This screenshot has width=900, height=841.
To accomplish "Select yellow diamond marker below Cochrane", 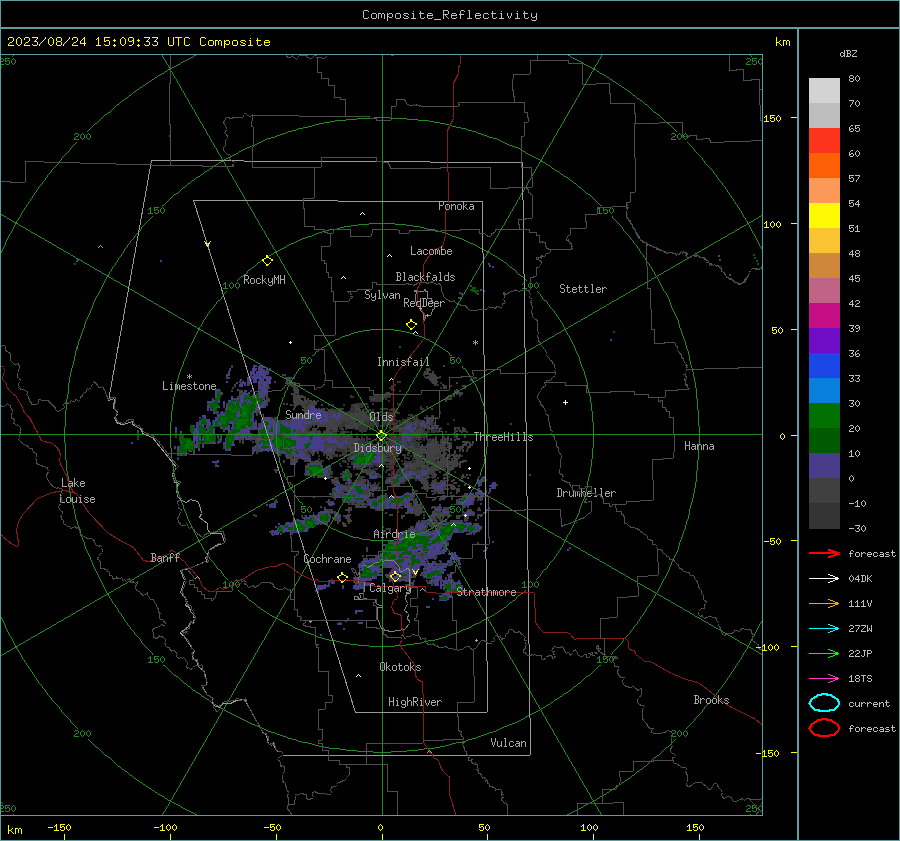I will [342, 577].
